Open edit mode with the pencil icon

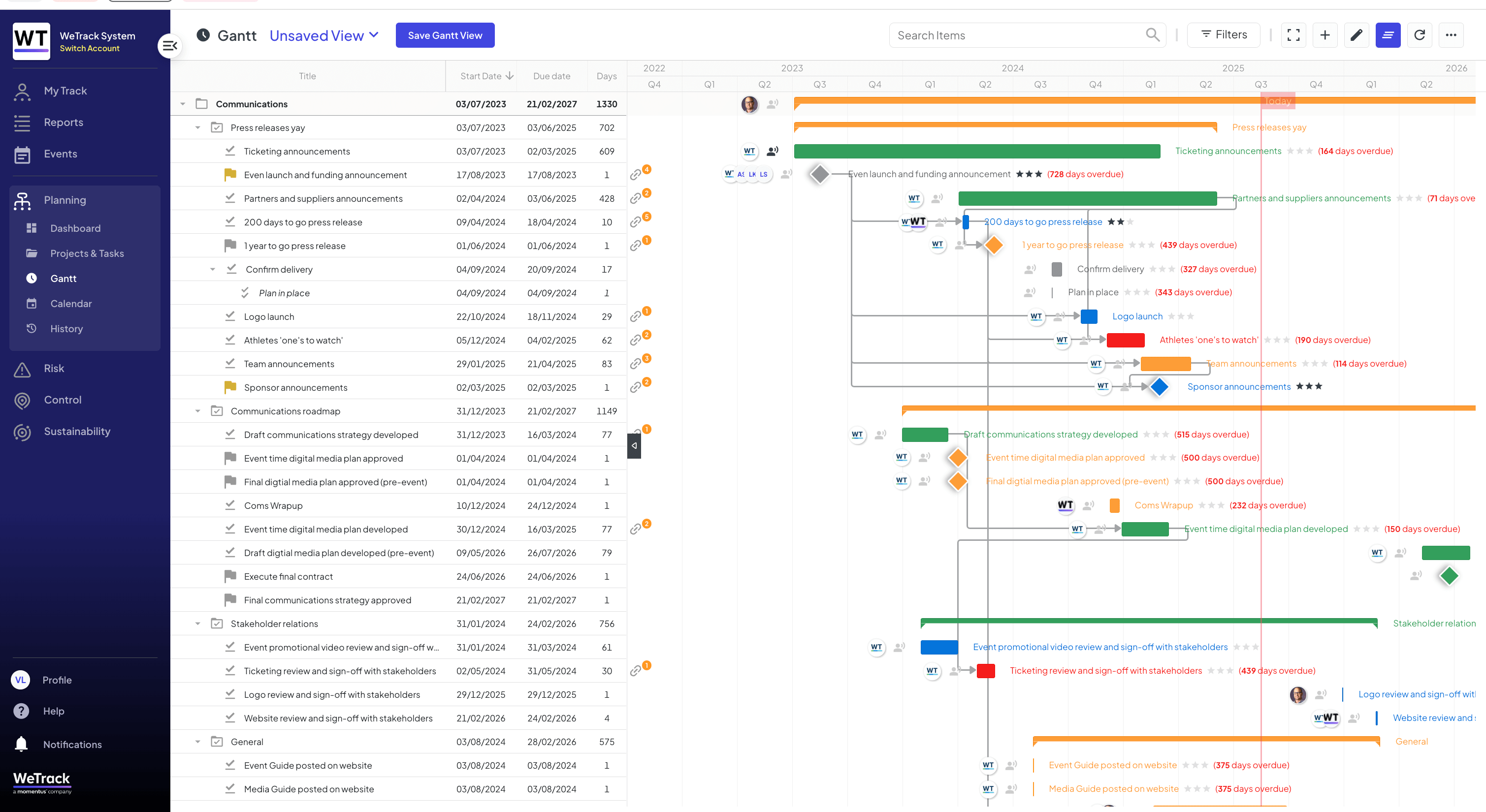(x=1356, y=35)
